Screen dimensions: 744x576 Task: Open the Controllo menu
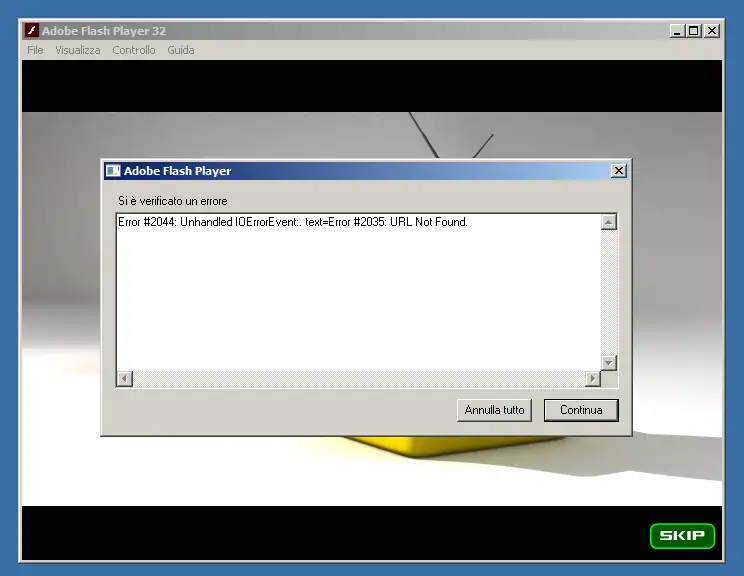coord(134,50)
